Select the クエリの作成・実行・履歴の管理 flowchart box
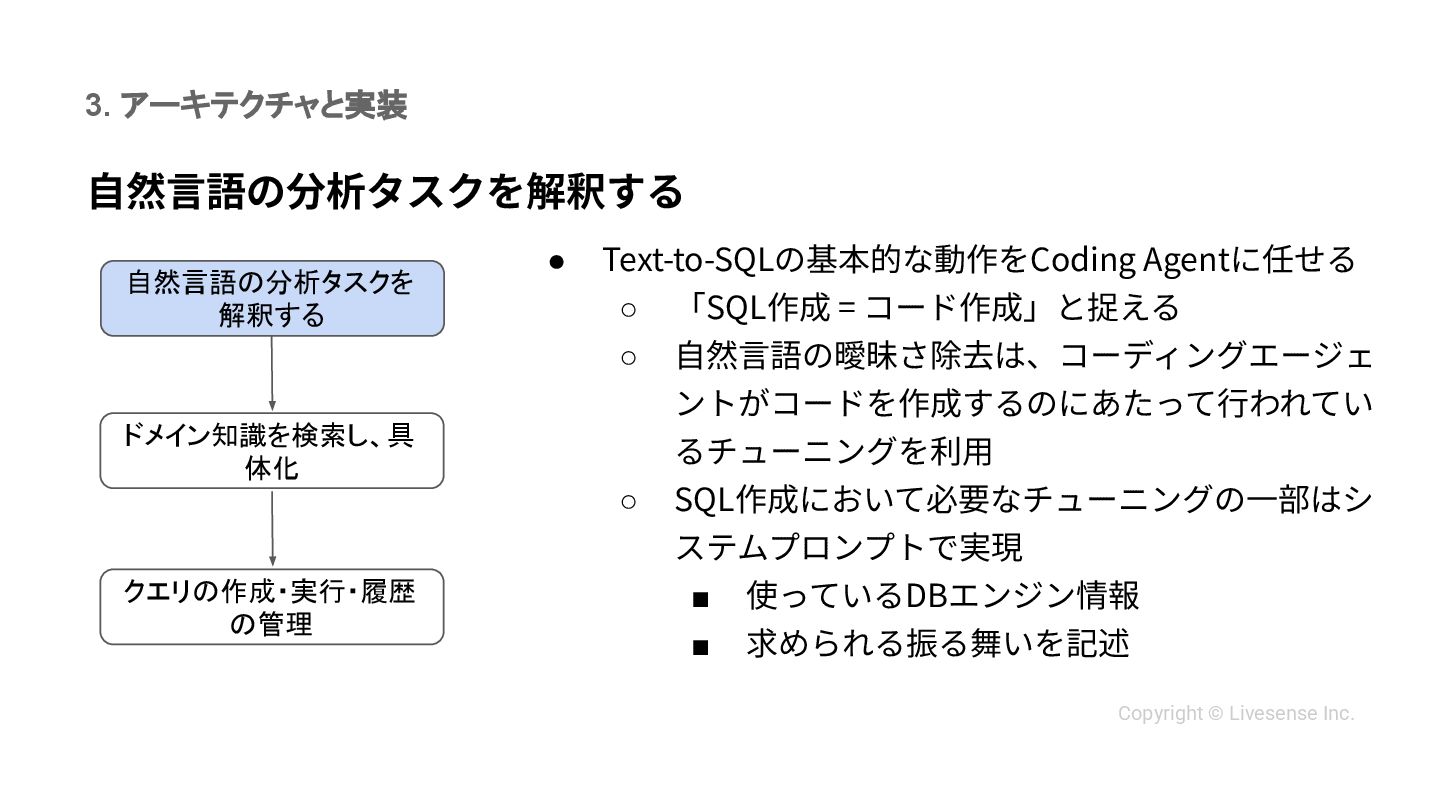Viewport: 1440px width, 810px height. click(272, 607)
